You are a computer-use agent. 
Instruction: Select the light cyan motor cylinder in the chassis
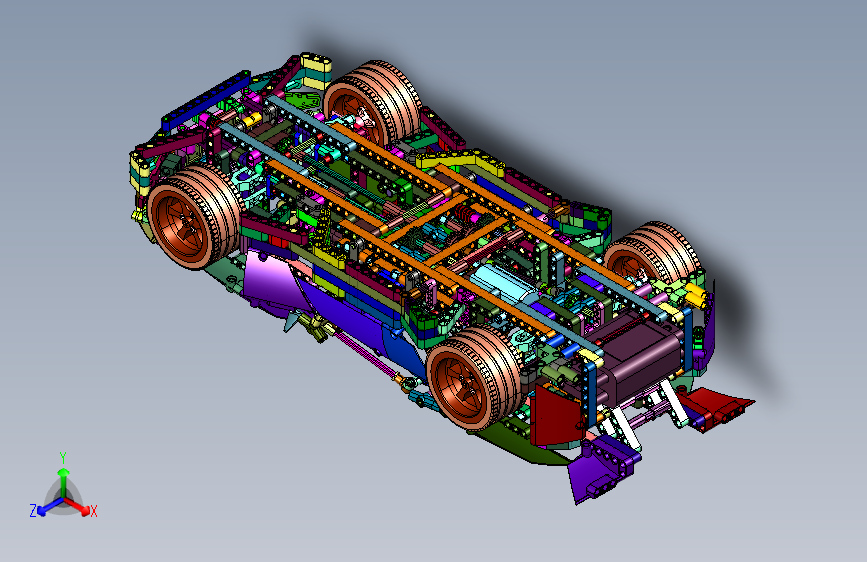pyautogui.click(x=502, y=284)
